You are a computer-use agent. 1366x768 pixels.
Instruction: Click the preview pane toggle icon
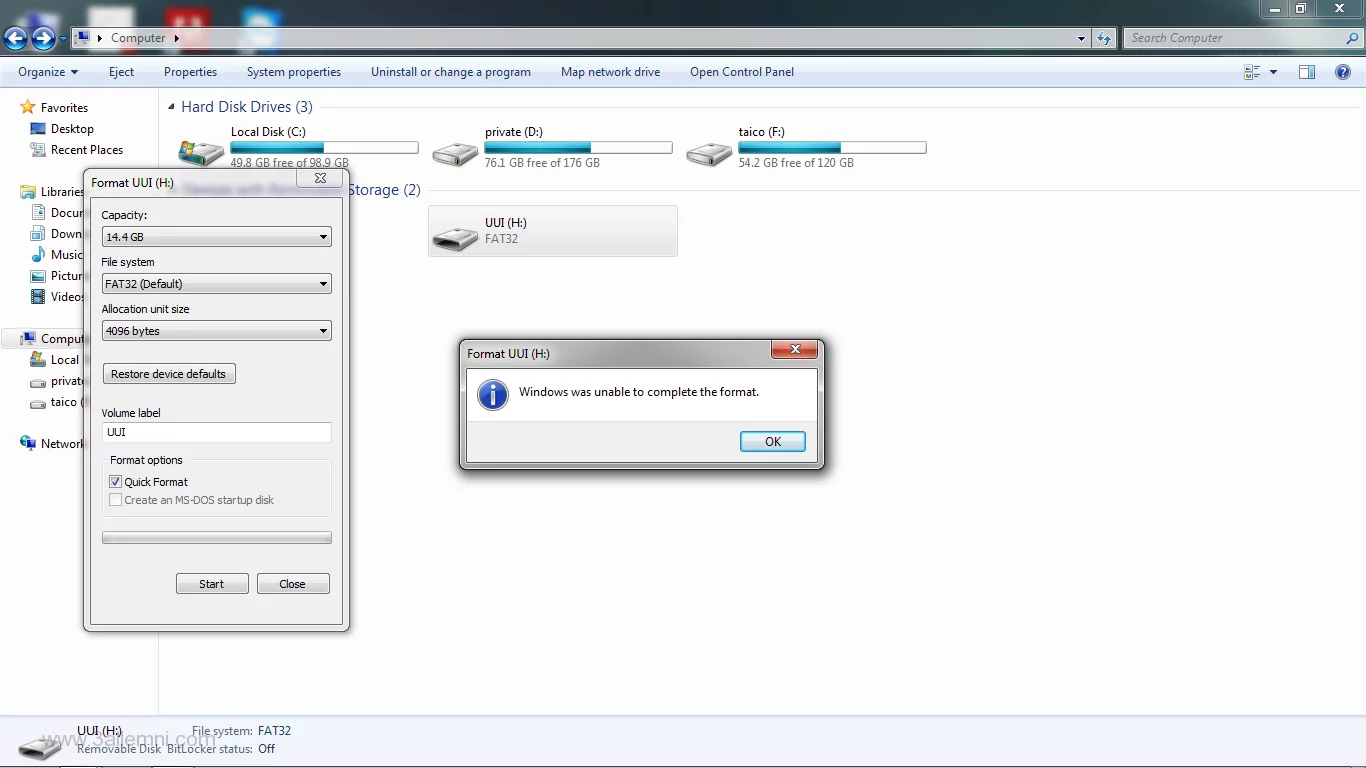1307,72
